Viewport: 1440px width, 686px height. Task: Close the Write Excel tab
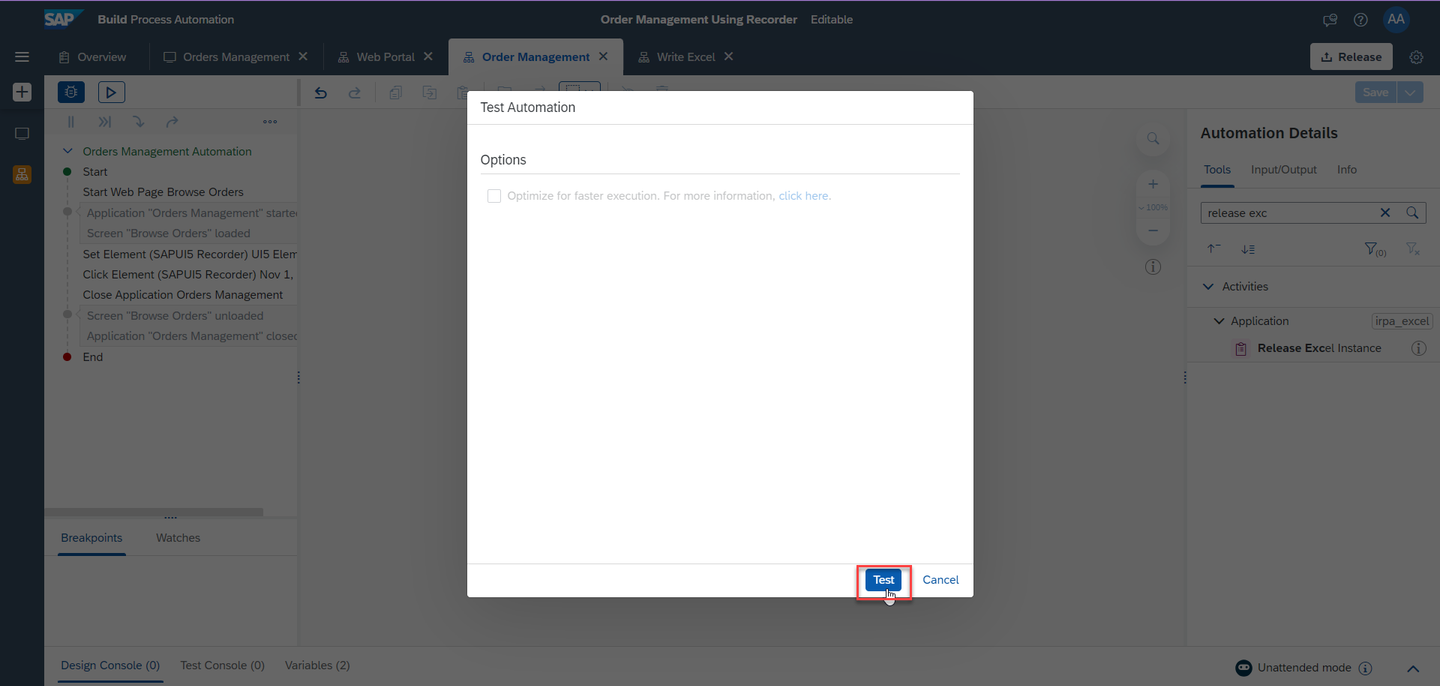(728, 57)
